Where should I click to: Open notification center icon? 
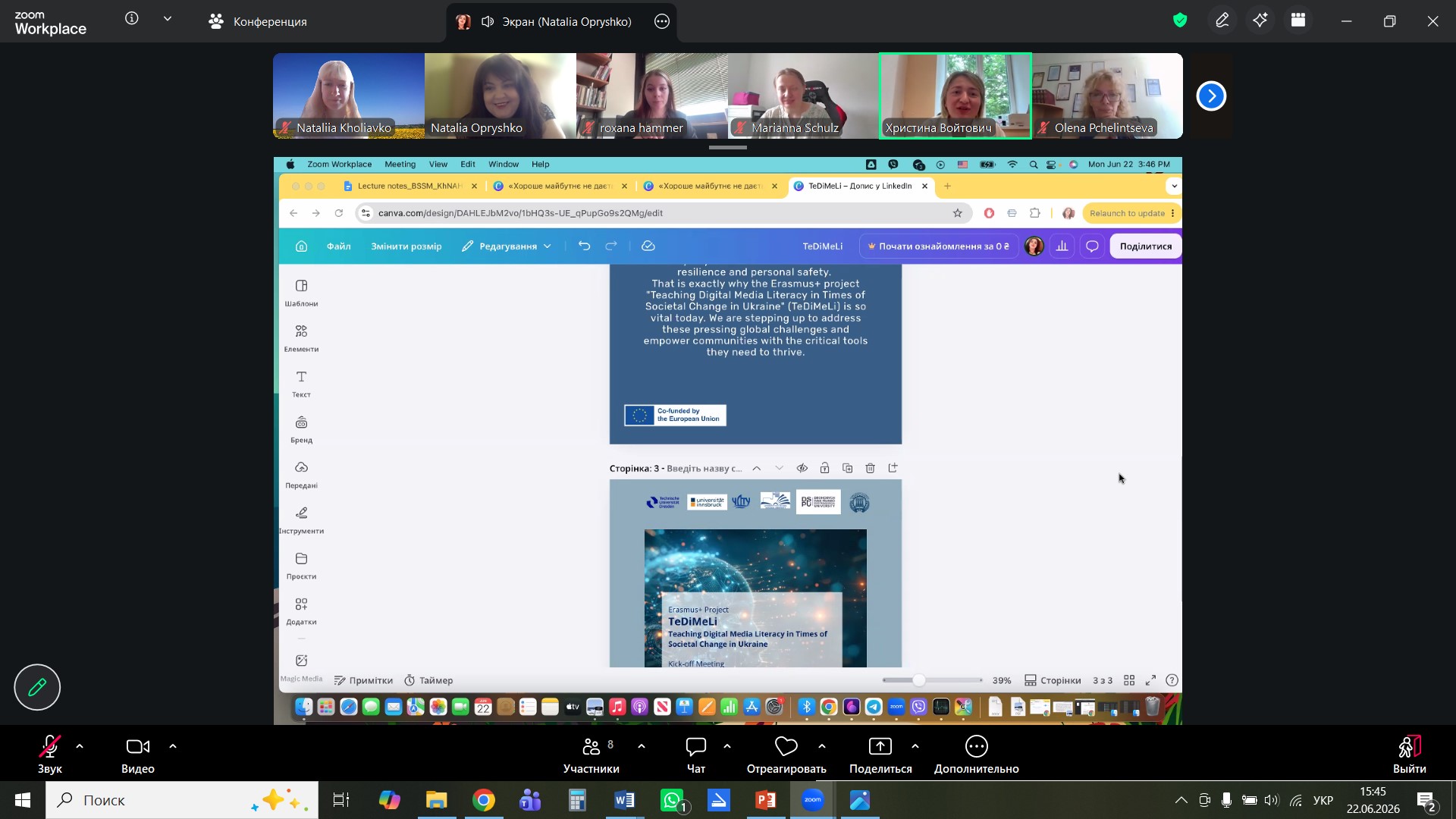coord(1426,801)
